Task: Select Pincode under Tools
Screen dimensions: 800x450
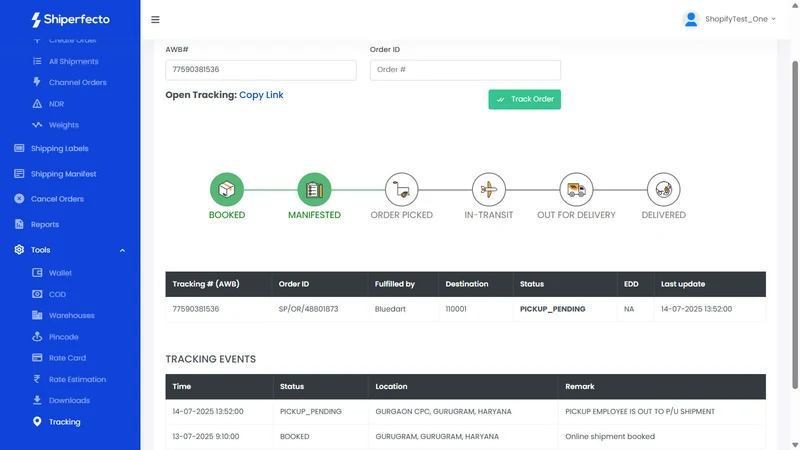Action: click(x=64, y=337)
